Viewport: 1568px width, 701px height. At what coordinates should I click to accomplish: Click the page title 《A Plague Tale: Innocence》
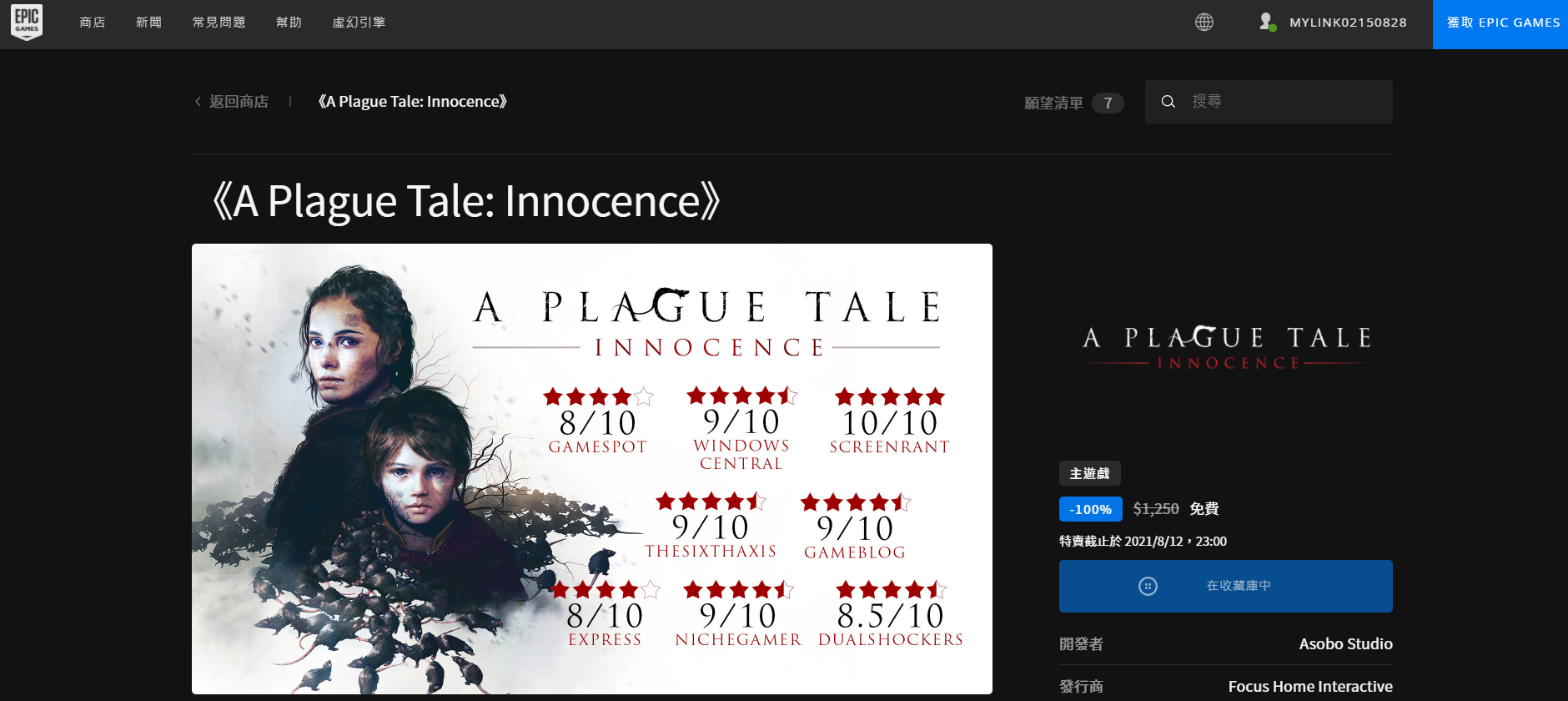[x=465, y=201]
